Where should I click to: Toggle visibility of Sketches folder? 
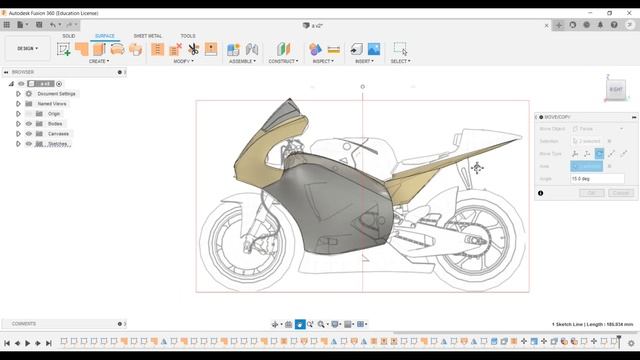pos(29,144)
